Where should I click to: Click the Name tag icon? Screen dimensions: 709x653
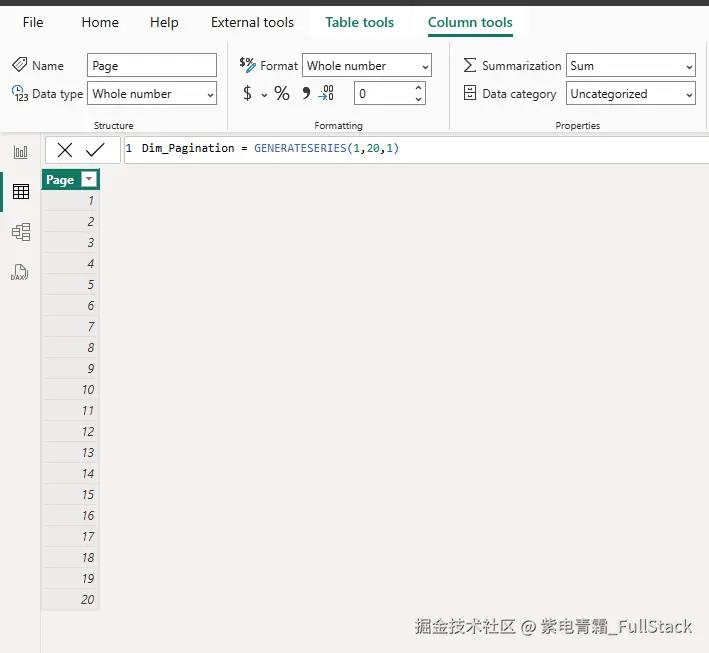(x=19, y=65)
